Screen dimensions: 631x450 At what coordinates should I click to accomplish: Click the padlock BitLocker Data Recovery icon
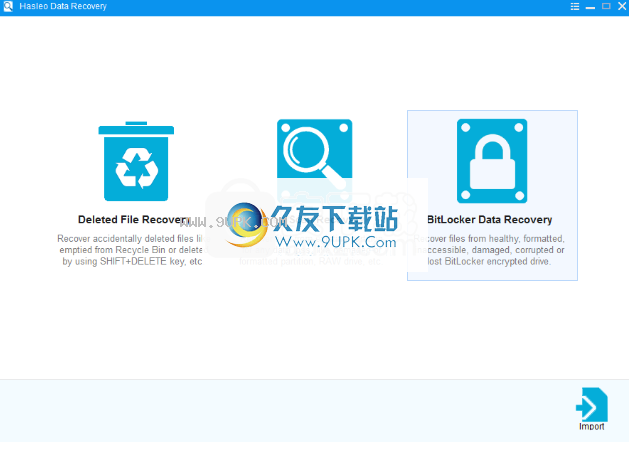click(492, 161)
